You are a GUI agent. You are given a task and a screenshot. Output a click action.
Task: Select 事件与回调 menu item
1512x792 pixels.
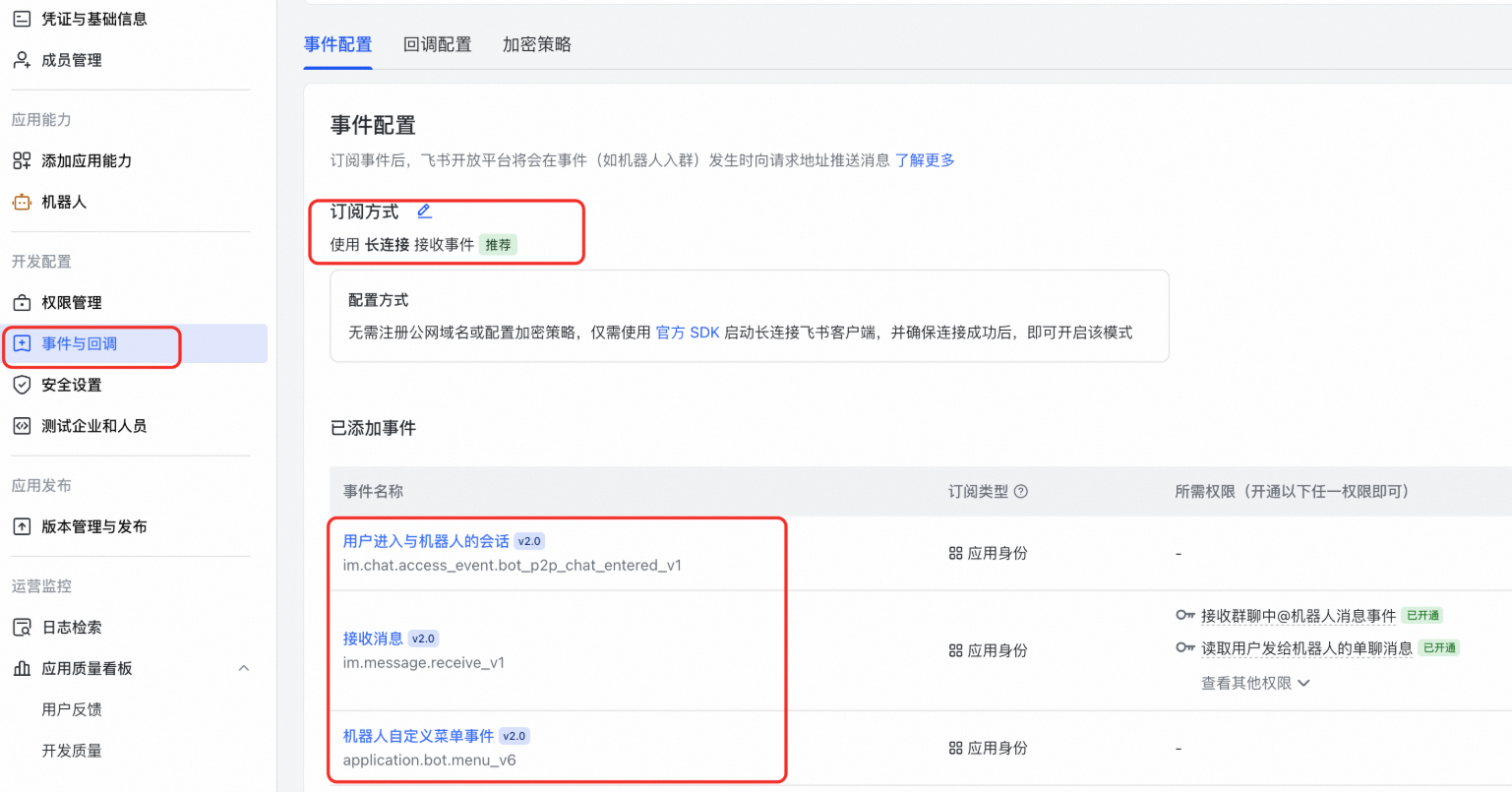(134, 343)
